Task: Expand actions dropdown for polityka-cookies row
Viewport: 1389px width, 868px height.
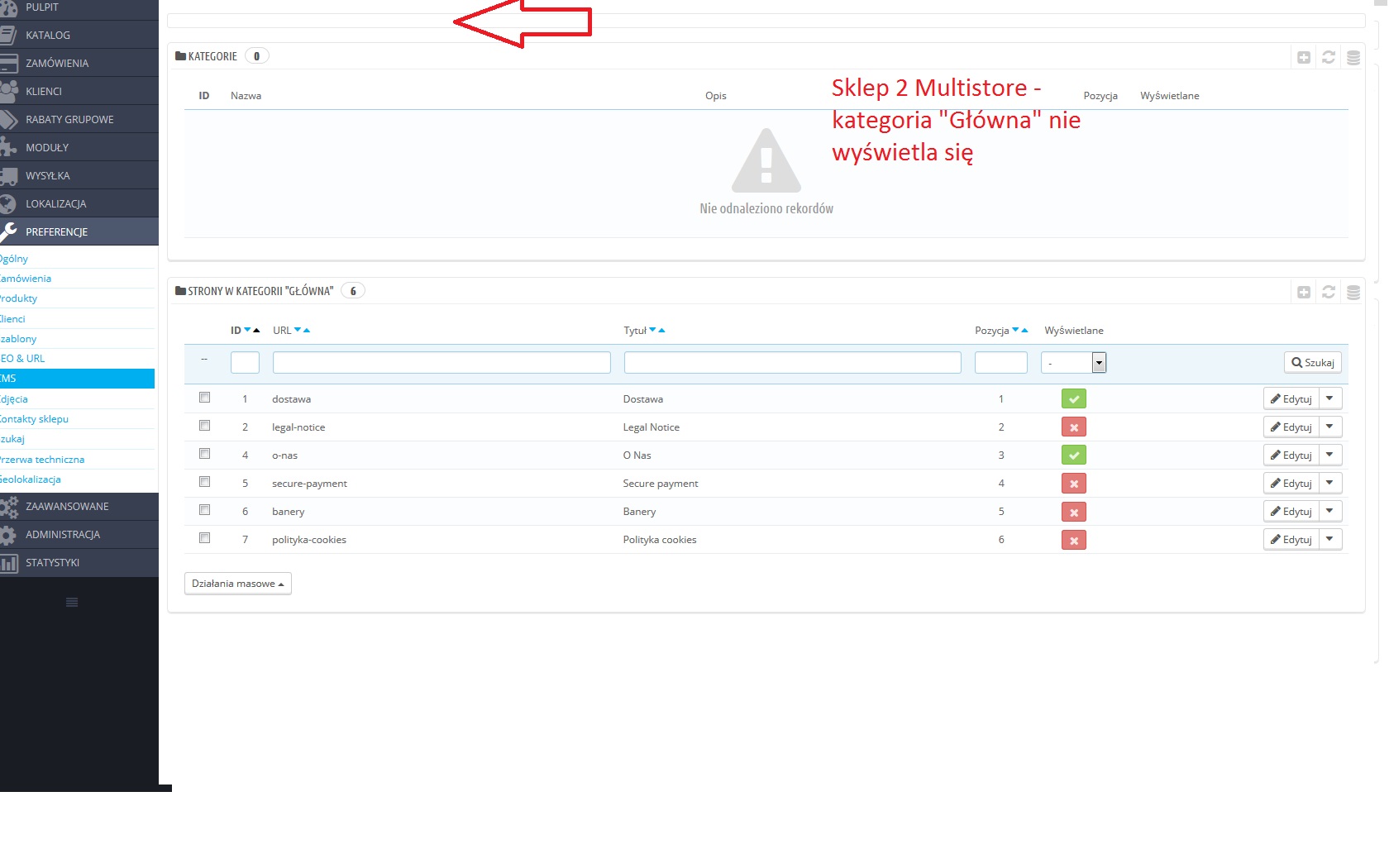Action: click(1330, 539)
